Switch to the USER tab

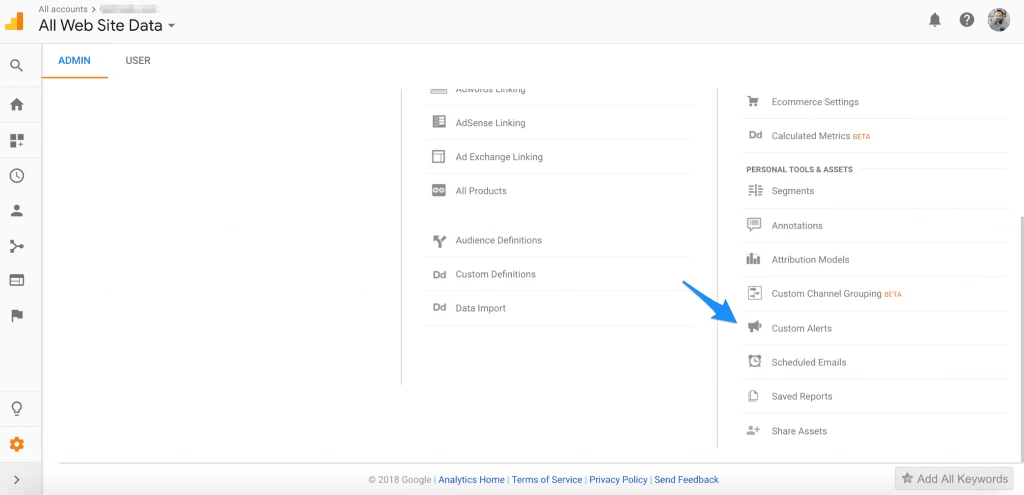[138, 61]
